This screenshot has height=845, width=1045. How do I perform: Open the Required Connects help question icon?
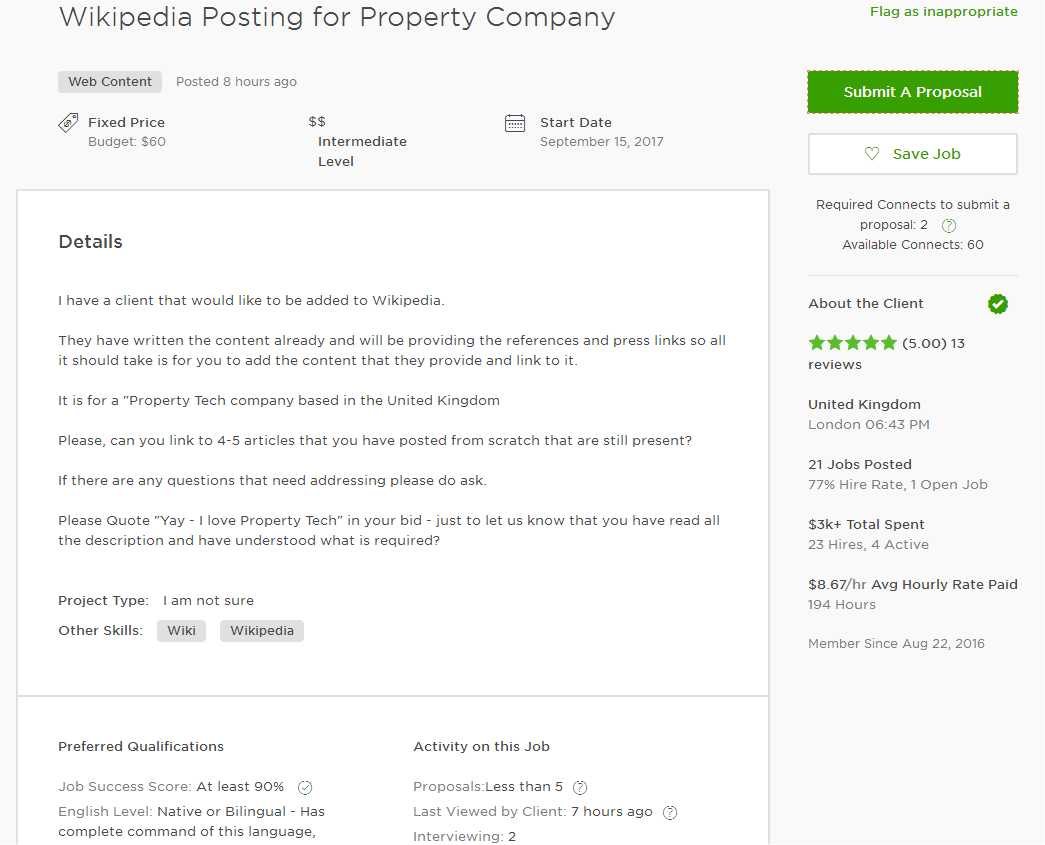949,225
